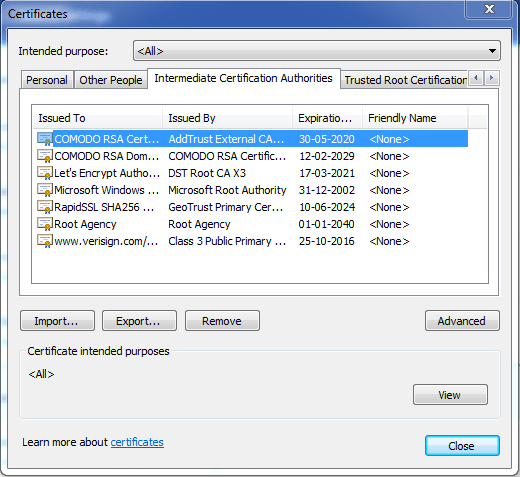The image size is (520, 477).
Task: Click the tab scroll right arrow
Action: click(492, 78)
